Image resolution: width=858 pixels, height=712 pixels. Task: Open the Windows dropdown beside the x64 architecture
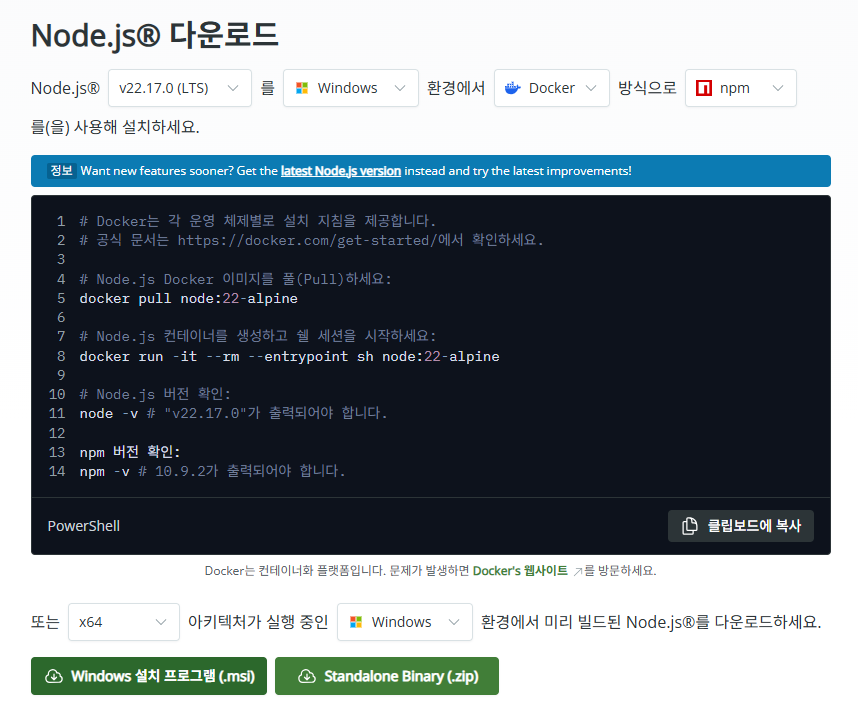(404, 622)
